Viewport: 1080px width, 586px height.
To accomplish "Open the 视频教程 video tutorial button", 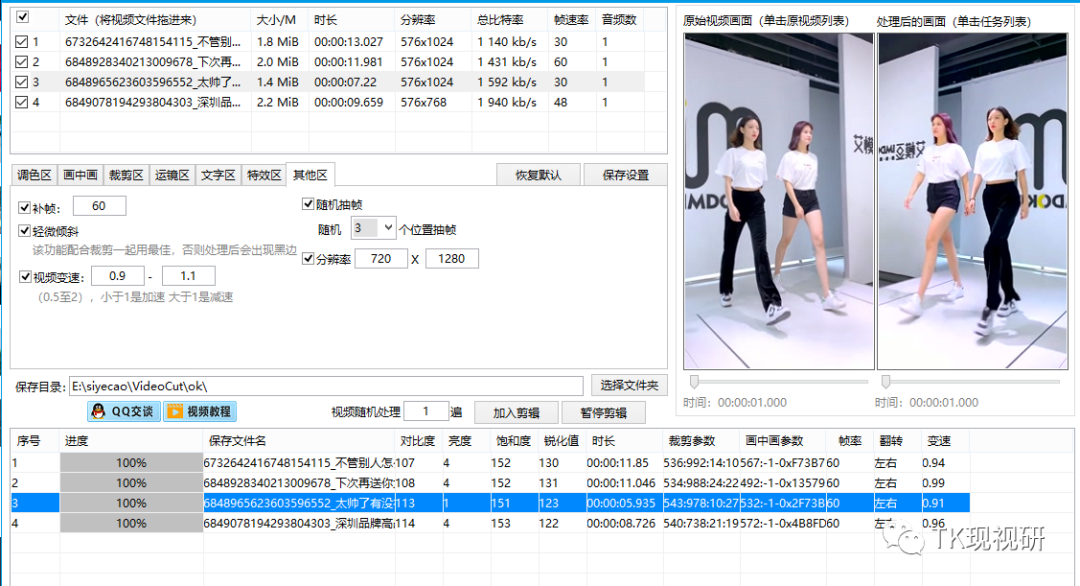I will click(x=200, y=412).
